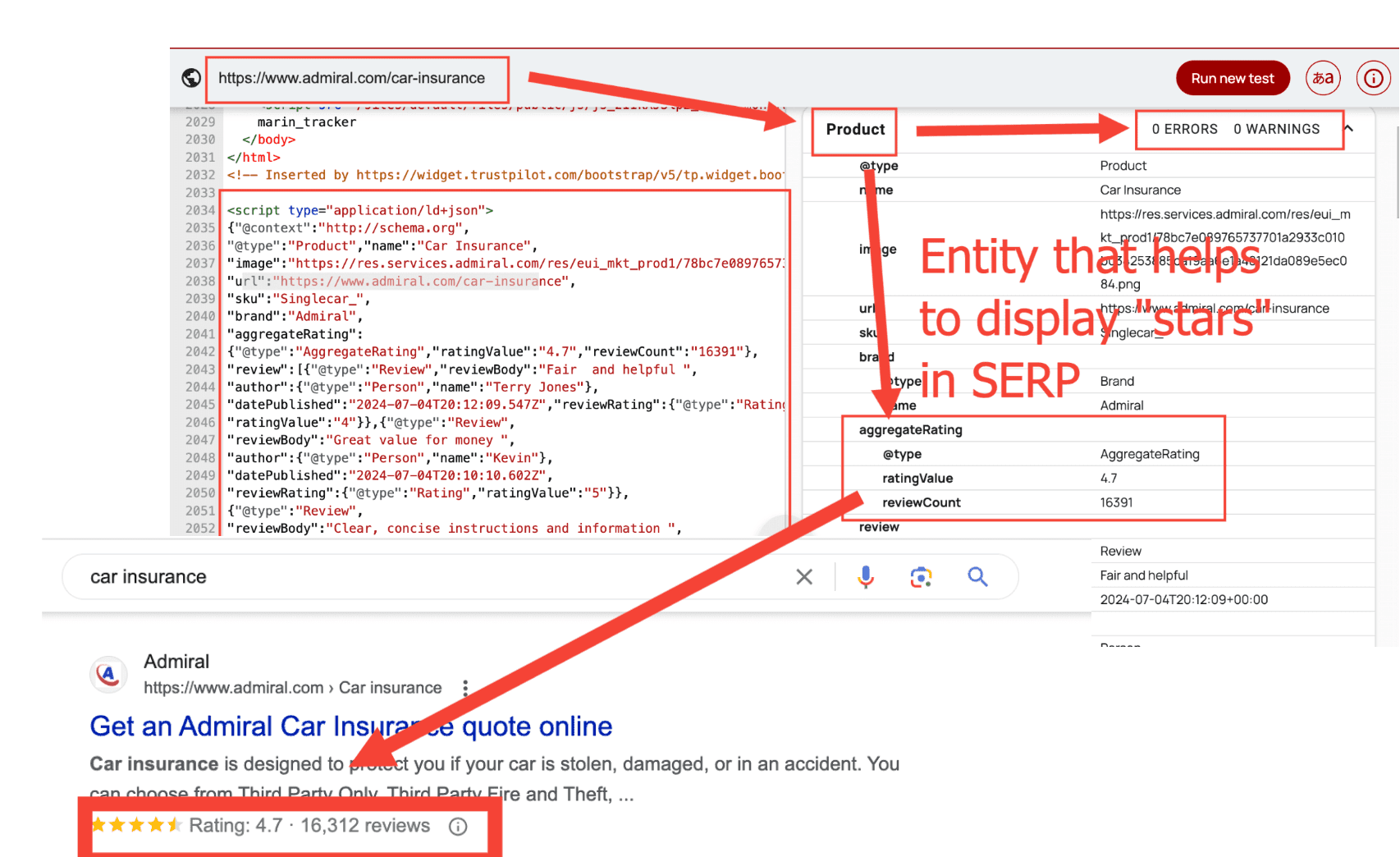Screen dimensions: 1400x857
Task: Click the date 2024-07-04T20:12:09+00:00
Action: coord(1183,600)
